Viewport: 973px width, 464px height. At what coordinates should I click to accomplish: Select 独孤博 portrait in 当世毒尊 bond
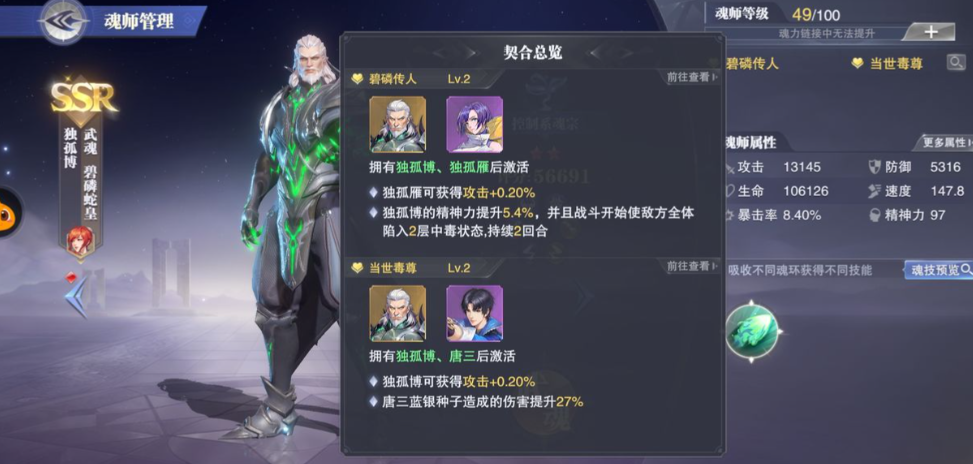coord(398,313)
